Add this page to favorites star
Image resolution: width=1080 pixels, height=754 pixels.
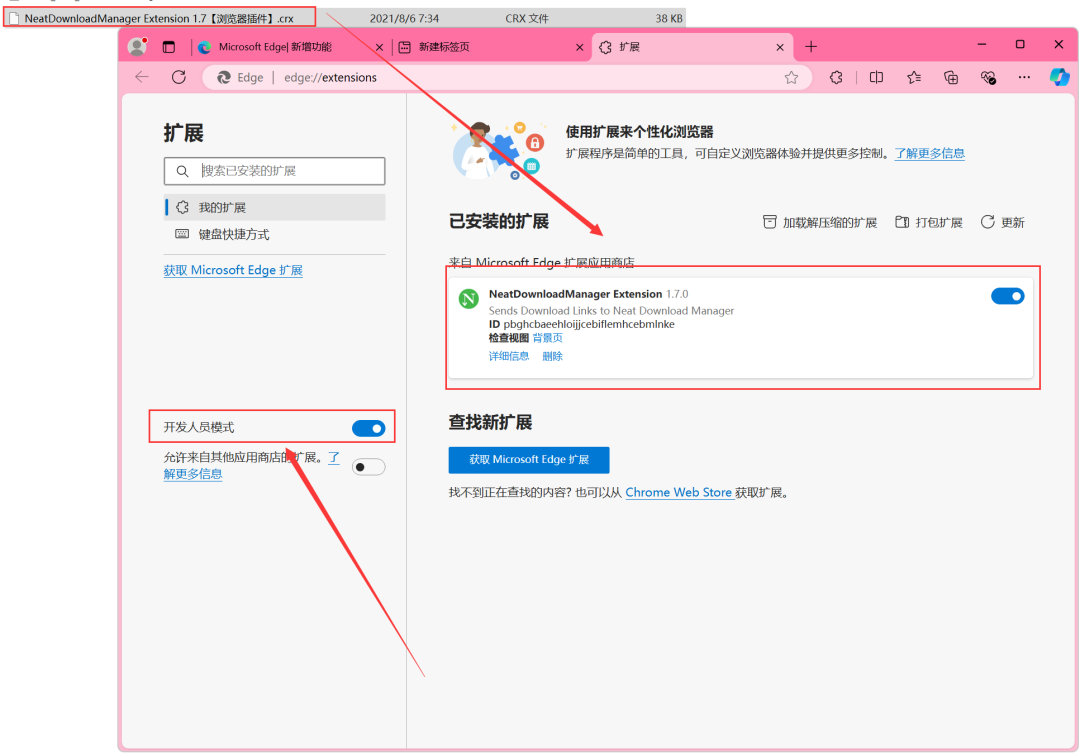coord(791,77)
